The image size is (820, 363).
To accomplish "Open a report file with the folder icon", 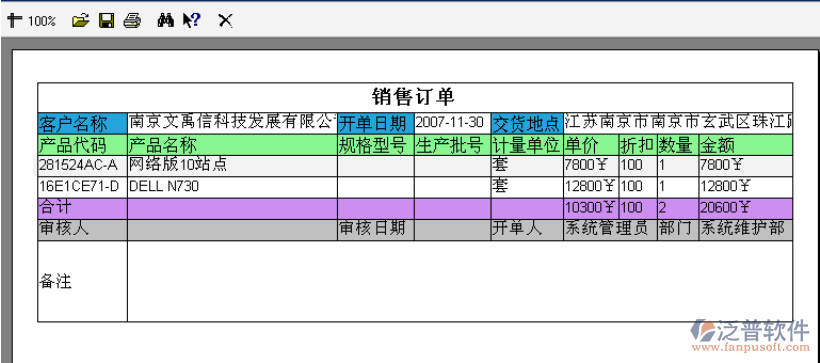I will tap(81, 21).
